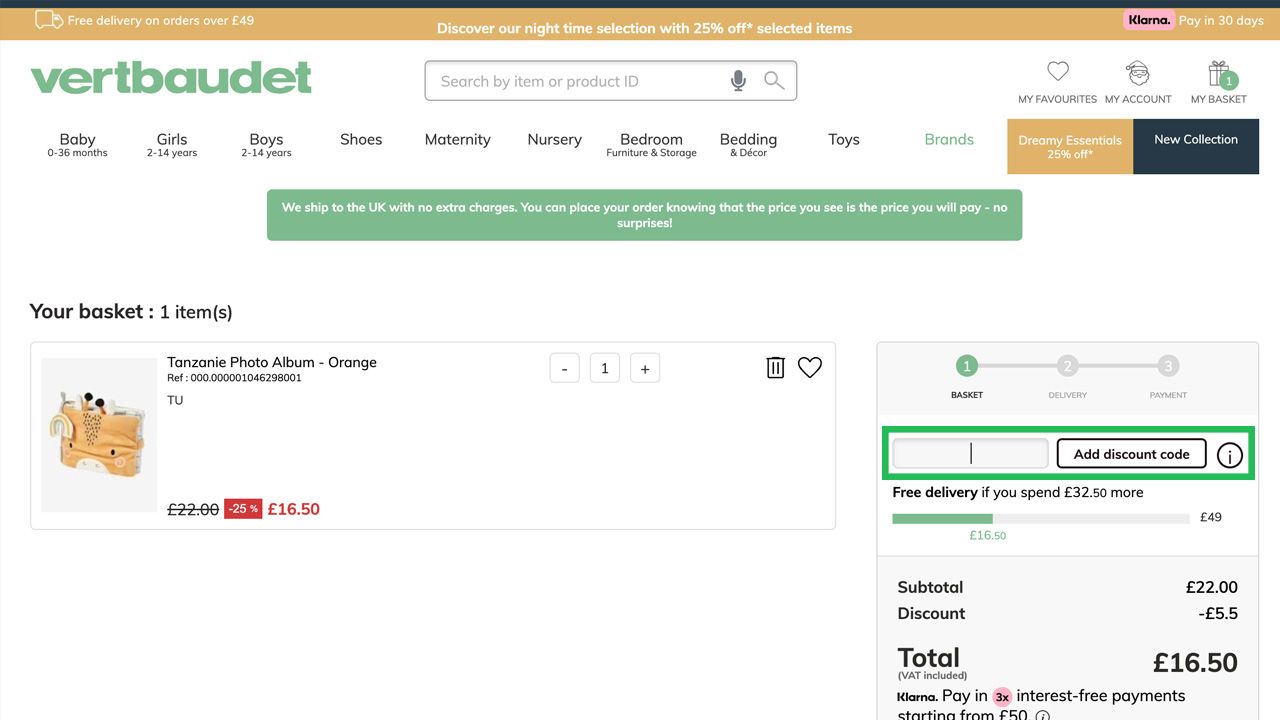Open Bedroom Furniture & Storage menu
The height and width of the screenshot is (720, 1280).
click(x=651, y=145)
